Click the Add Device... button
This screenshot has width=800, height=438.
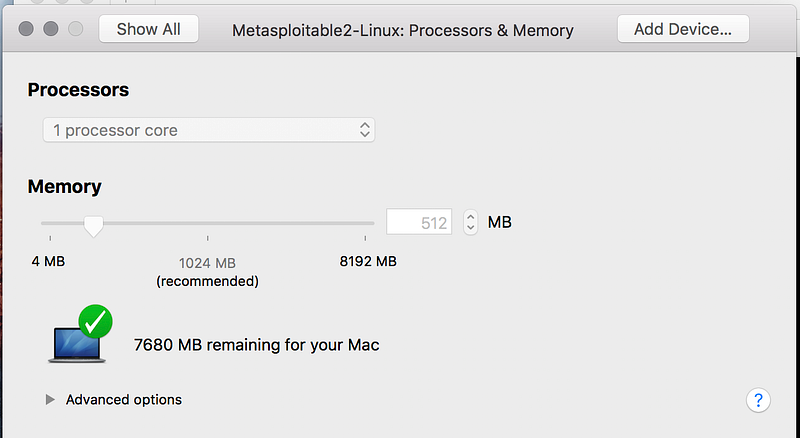[682, 29]
